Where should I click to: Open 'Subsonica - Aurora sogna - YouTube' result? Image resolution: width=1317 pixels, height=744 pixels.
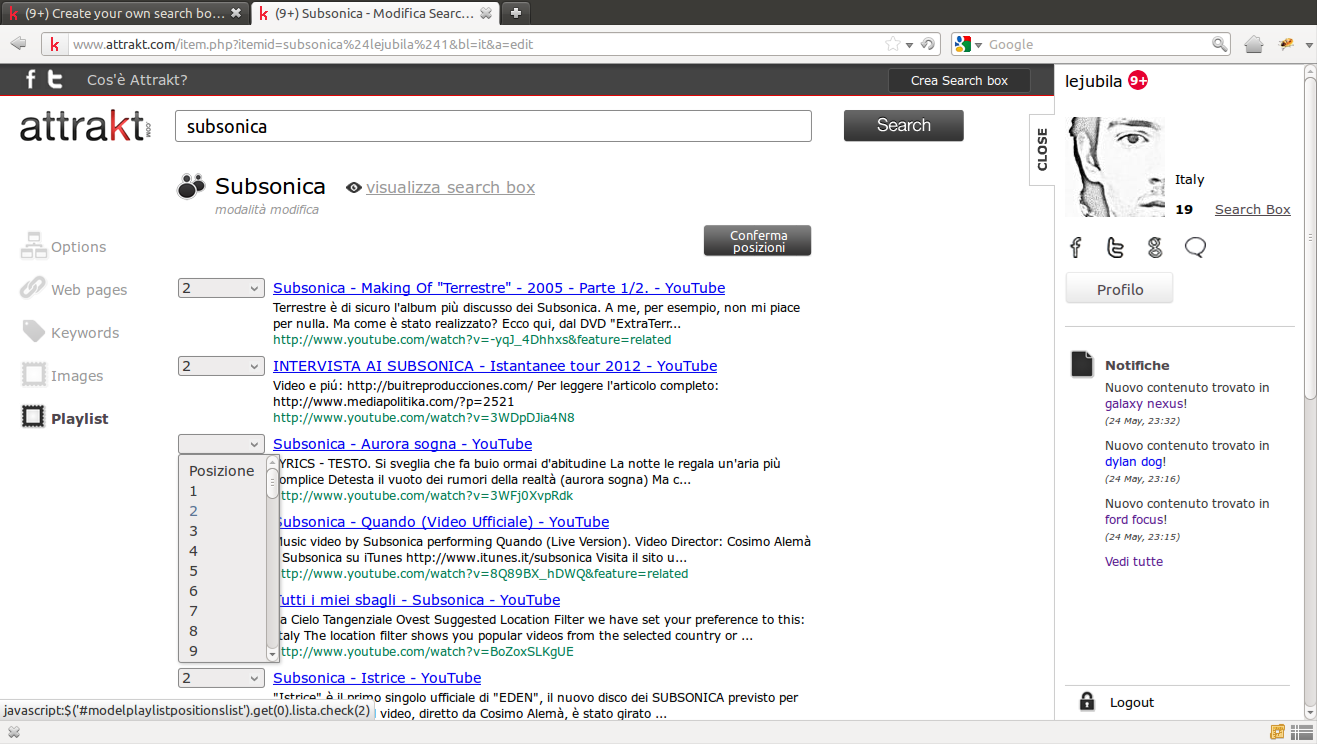click(402, 444)
